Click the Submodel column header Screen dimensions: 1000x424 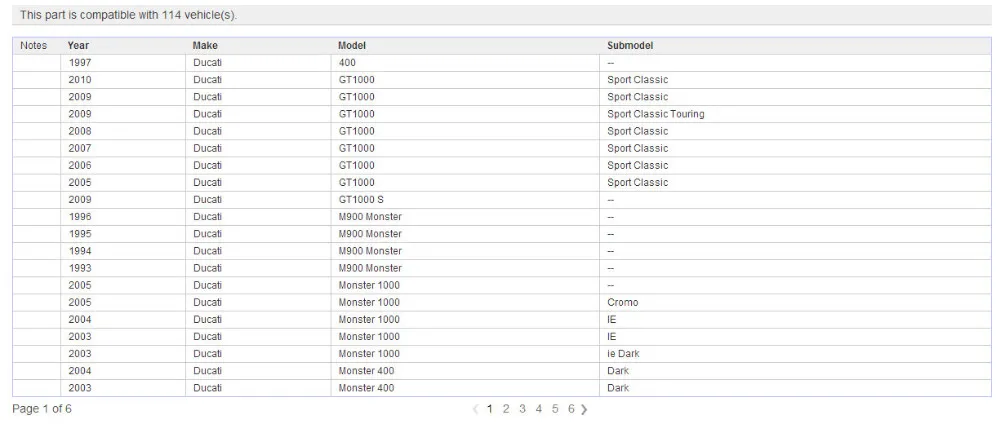[x=630, y=46]
